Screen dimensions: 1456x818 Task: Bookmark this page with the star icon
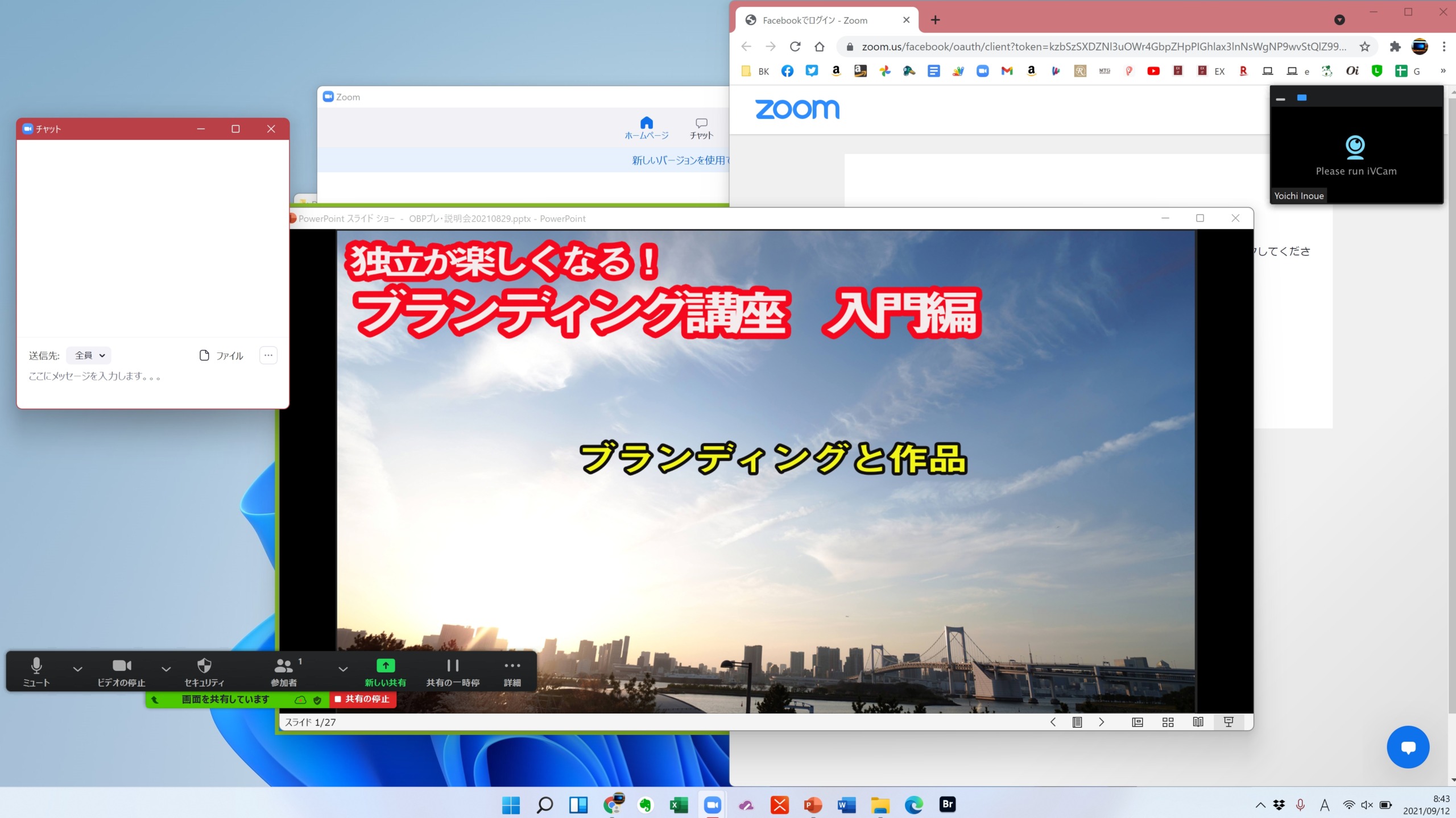click(x=1364, y=47)
